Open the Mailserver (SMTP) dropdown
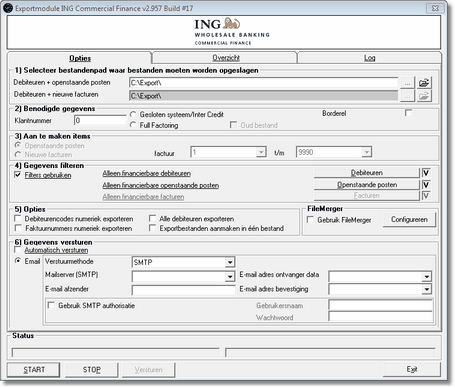This screenshot has height=388, width=455. click(x=230, y=277)
